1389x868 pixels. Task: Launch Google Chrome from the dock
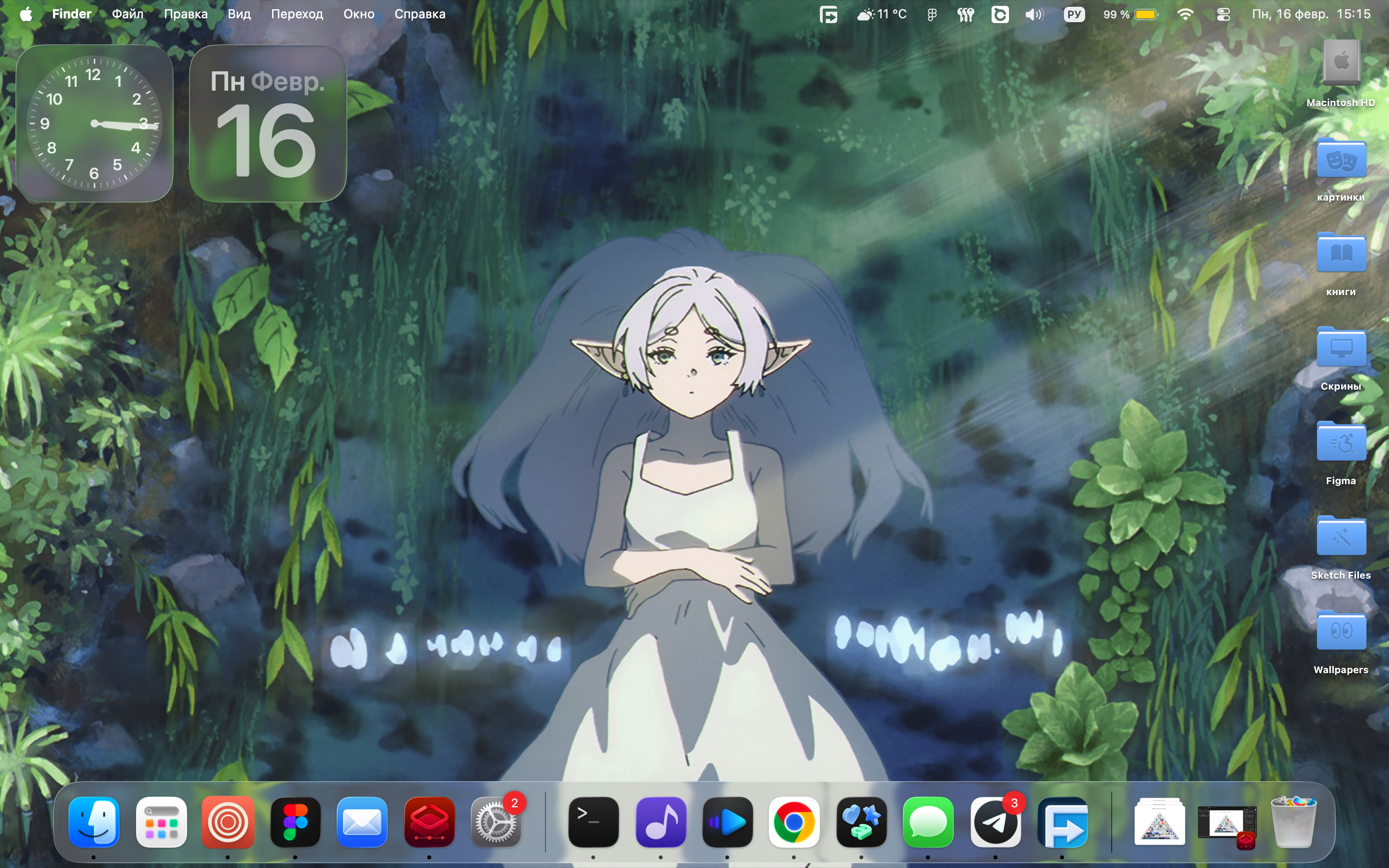794,822
